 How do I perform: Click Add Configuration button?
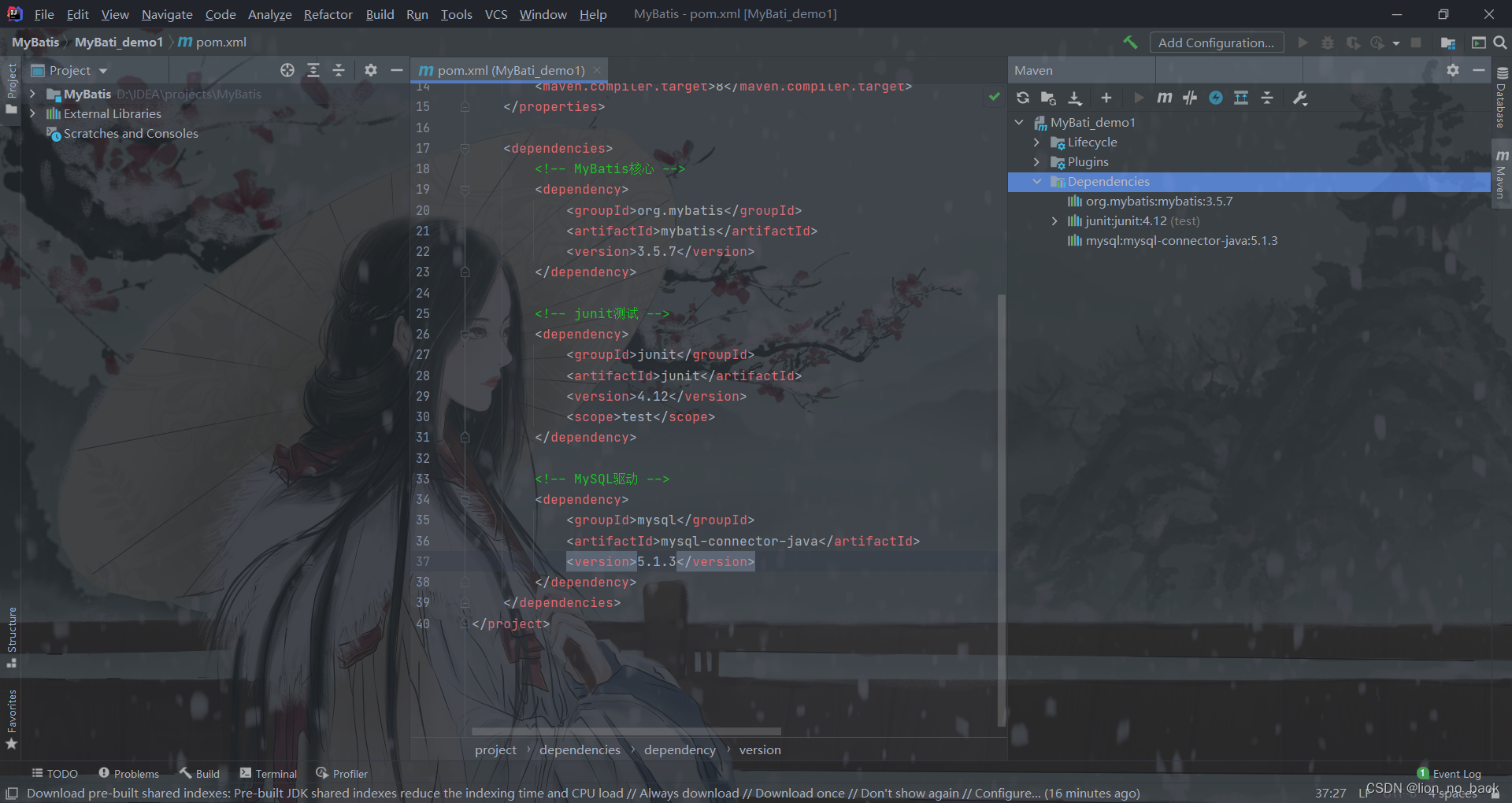pyautogui.click(x=1217, y=43)
